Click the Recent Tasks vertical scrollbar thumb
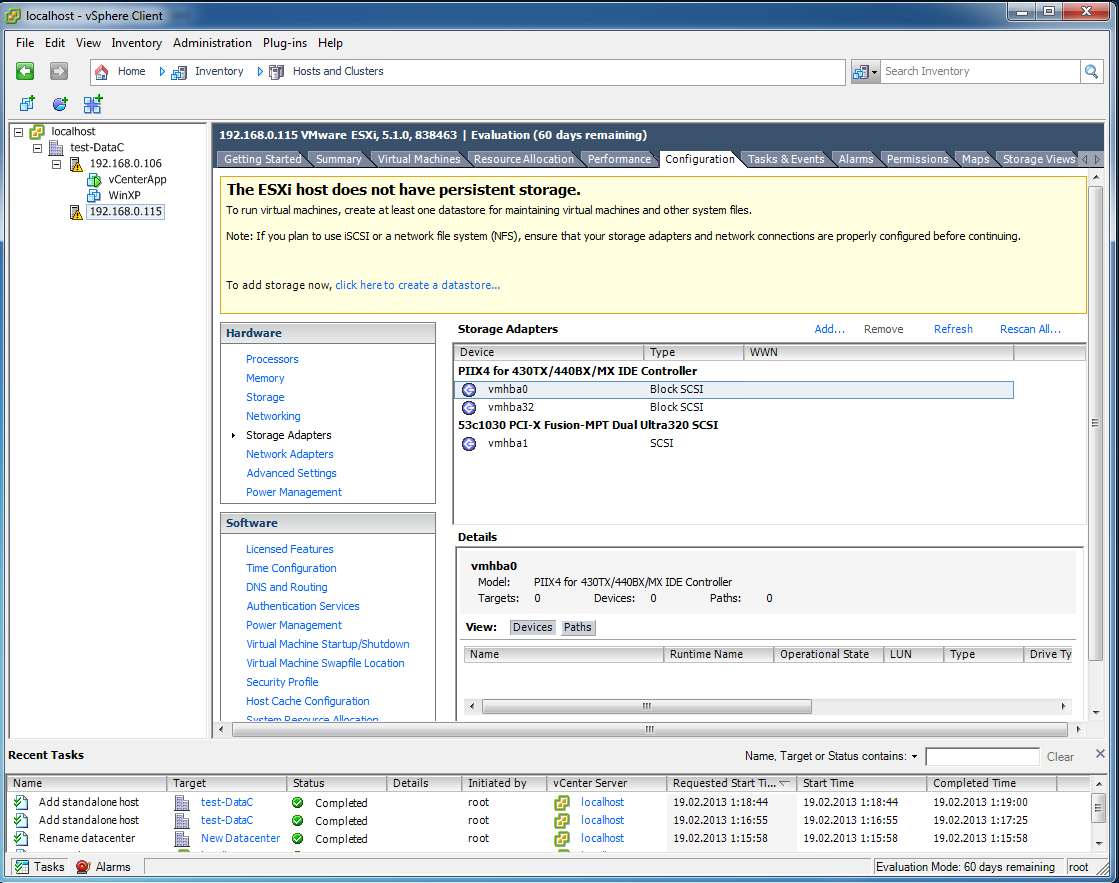This screenshot has height=883, width=1119. pyautogui.click(x=1098, y=808)
